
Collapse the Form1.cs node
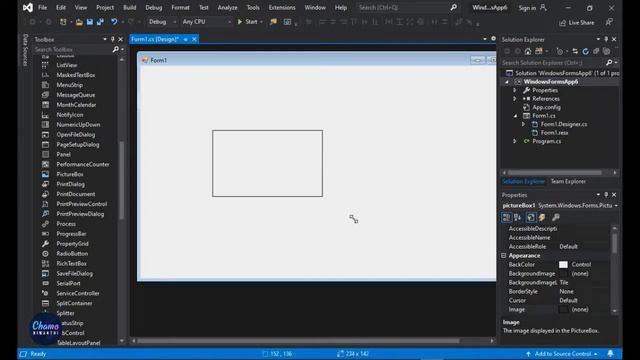(515, 116)
